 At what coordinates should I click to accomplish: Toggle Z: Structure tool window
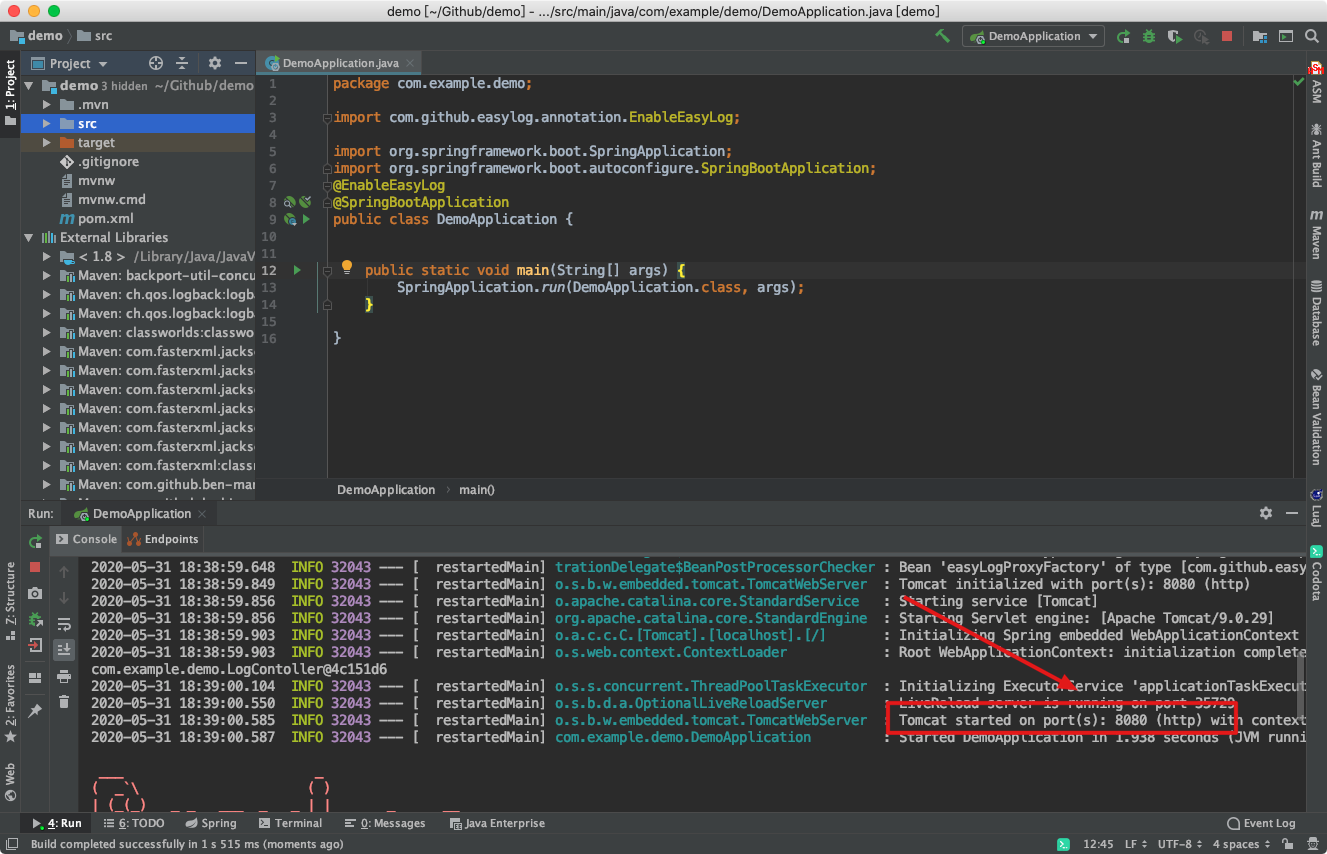pos(10,603)
